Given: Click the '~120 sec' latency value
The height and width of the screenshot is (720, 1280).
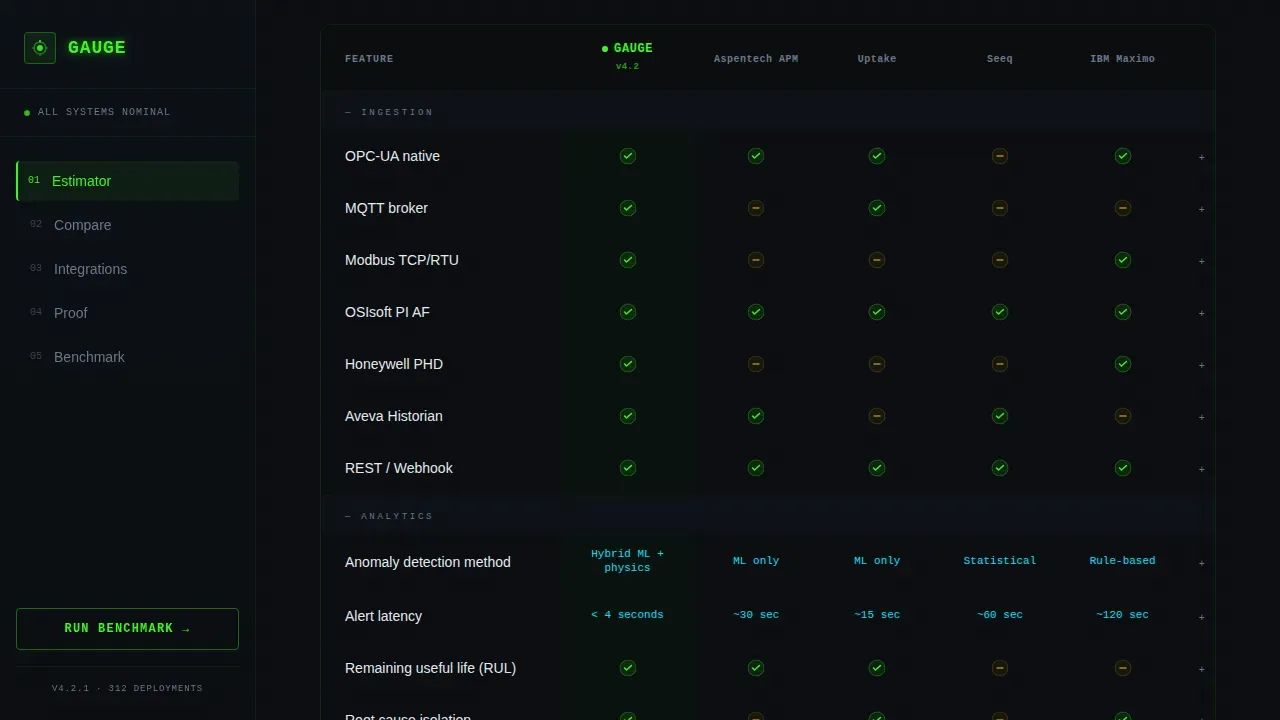Looking at the screenshot, I should tap(1122, 615).
